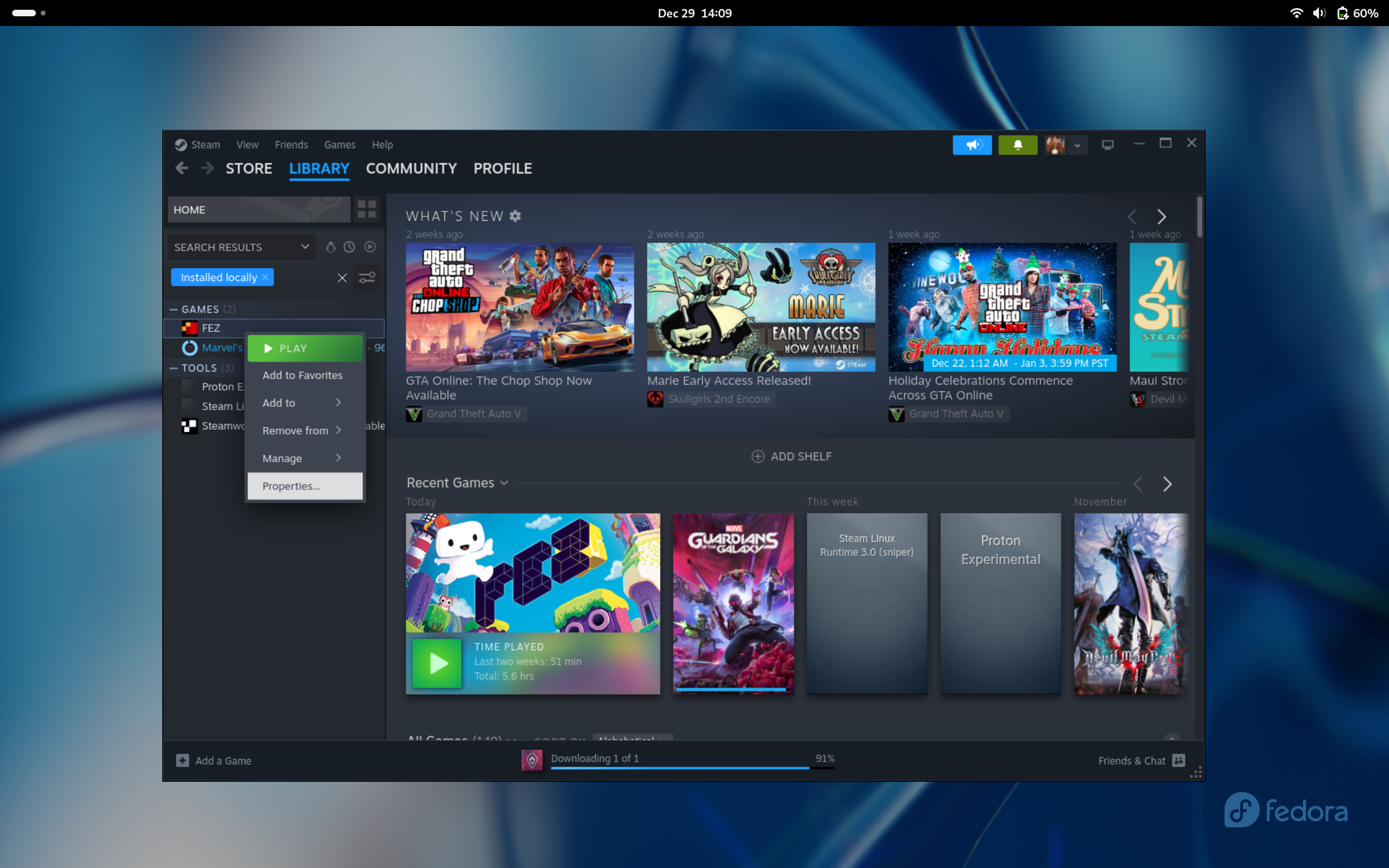Image resolution: width=1389 pixels, height=868 pixels.
Task: Toggle the recent activity clock filter
Action: point(349,247)
